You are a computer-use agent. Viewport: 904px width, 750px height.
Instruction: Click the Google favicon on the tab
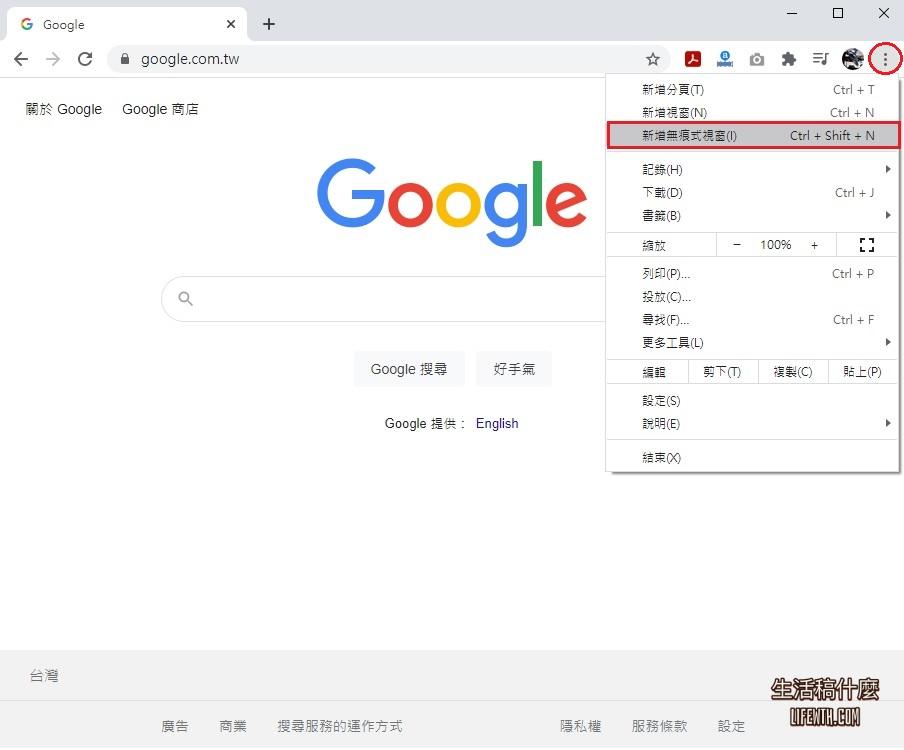27,24
